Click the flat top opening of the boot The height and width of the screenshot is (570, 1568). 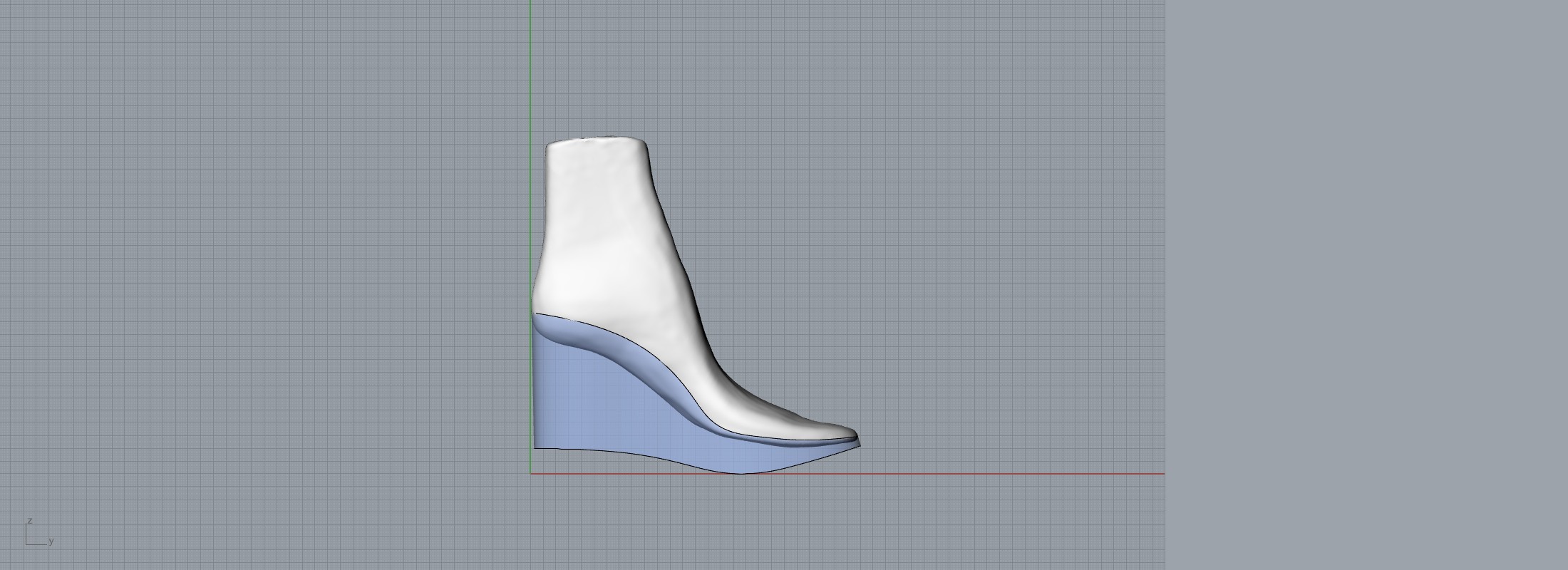click(x=597, y=138)
